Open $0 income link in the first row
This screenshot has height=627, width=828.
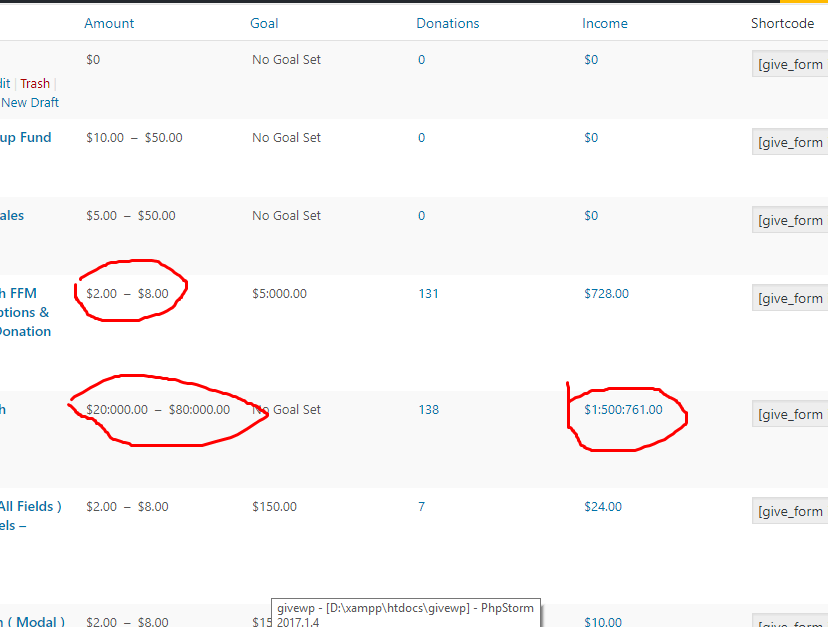tap(591, 60)
